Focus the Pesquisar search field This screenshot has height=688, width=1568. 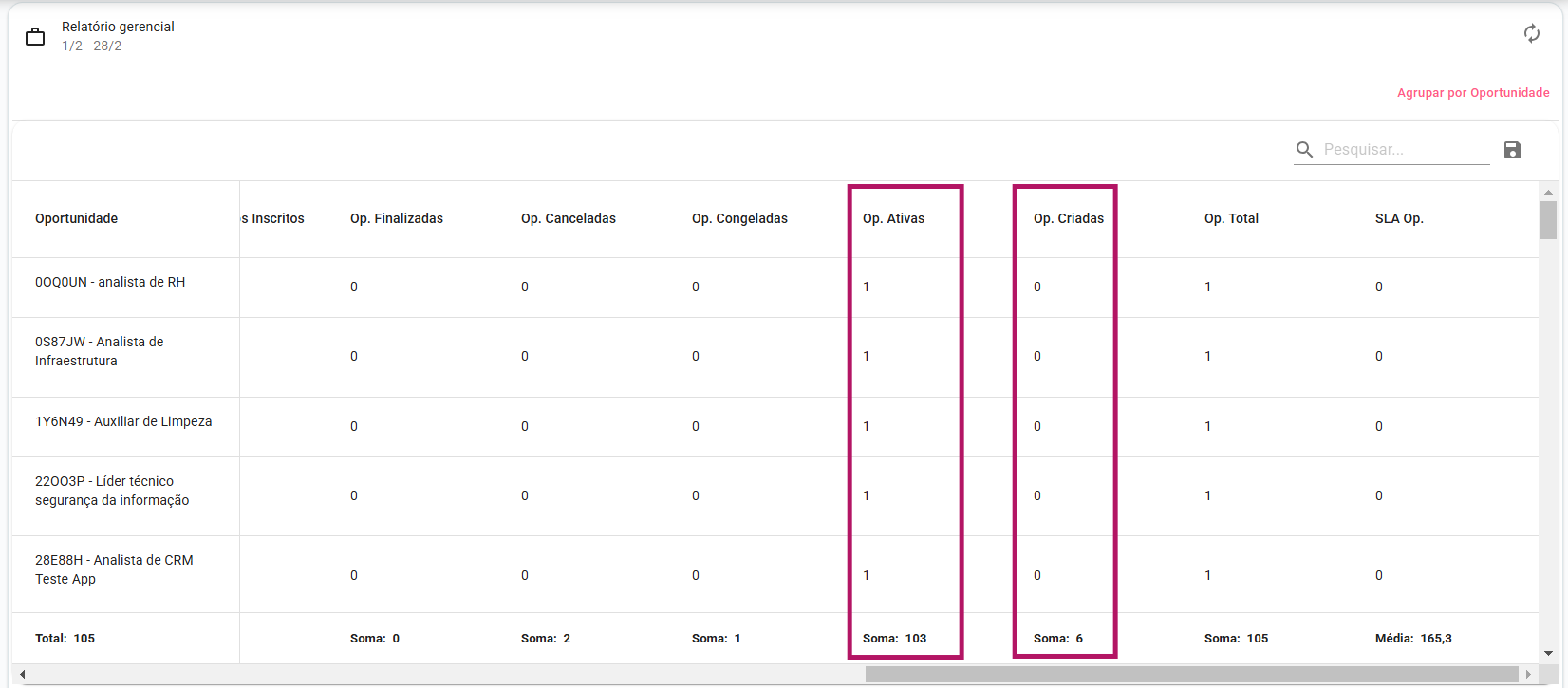coord(1405,150)
